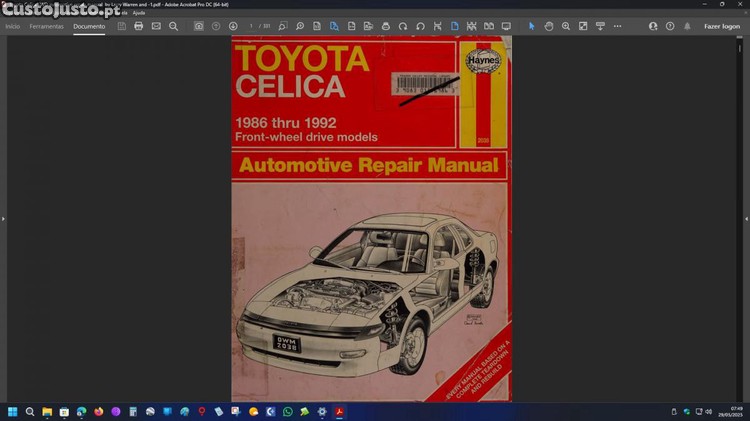Image resolution: width=750 pixels, height=421 pixels.
Task: Open the Windows Start menu
Action: pyautogui.click(x=13, y=411)
